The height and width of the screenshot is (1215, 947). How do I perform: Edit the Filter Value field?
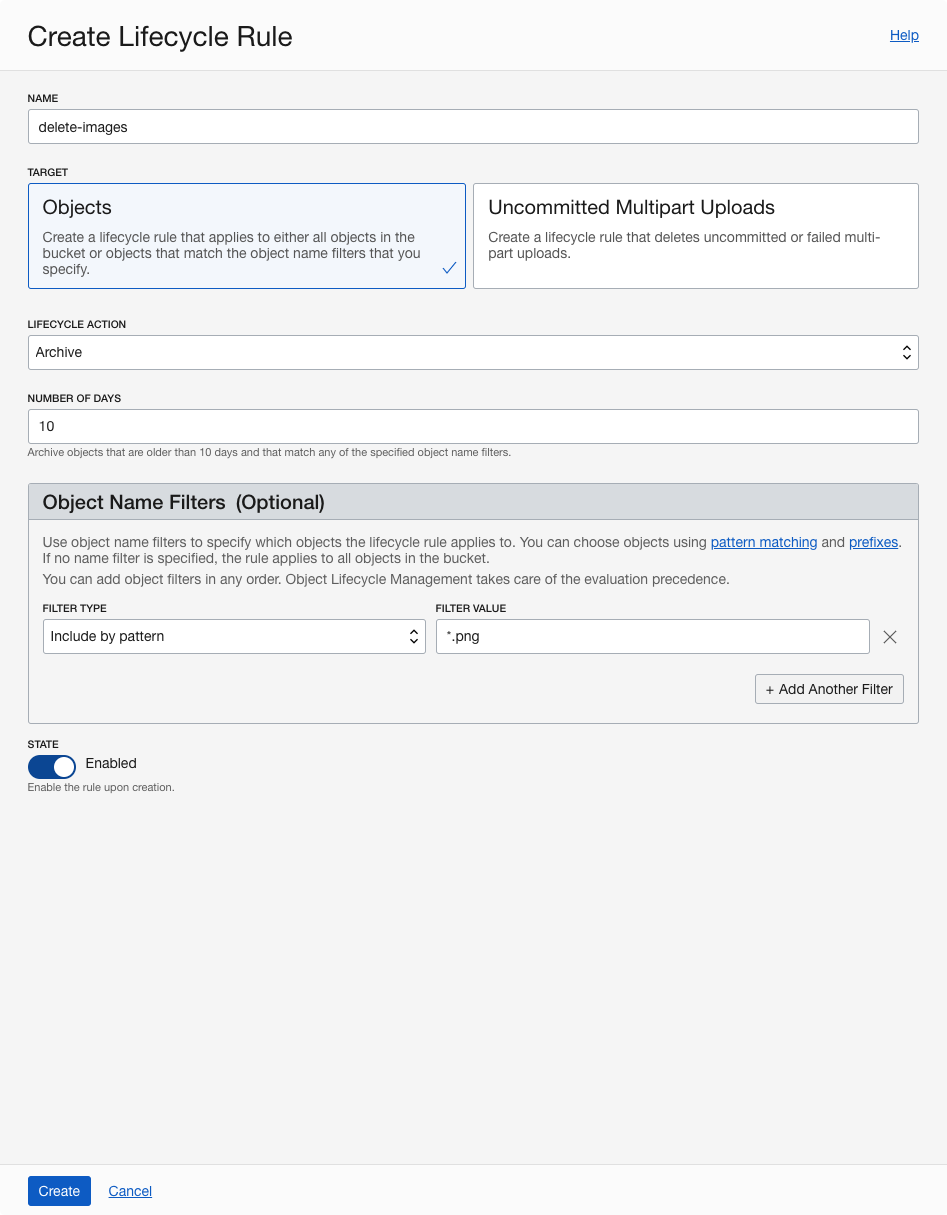652,637
